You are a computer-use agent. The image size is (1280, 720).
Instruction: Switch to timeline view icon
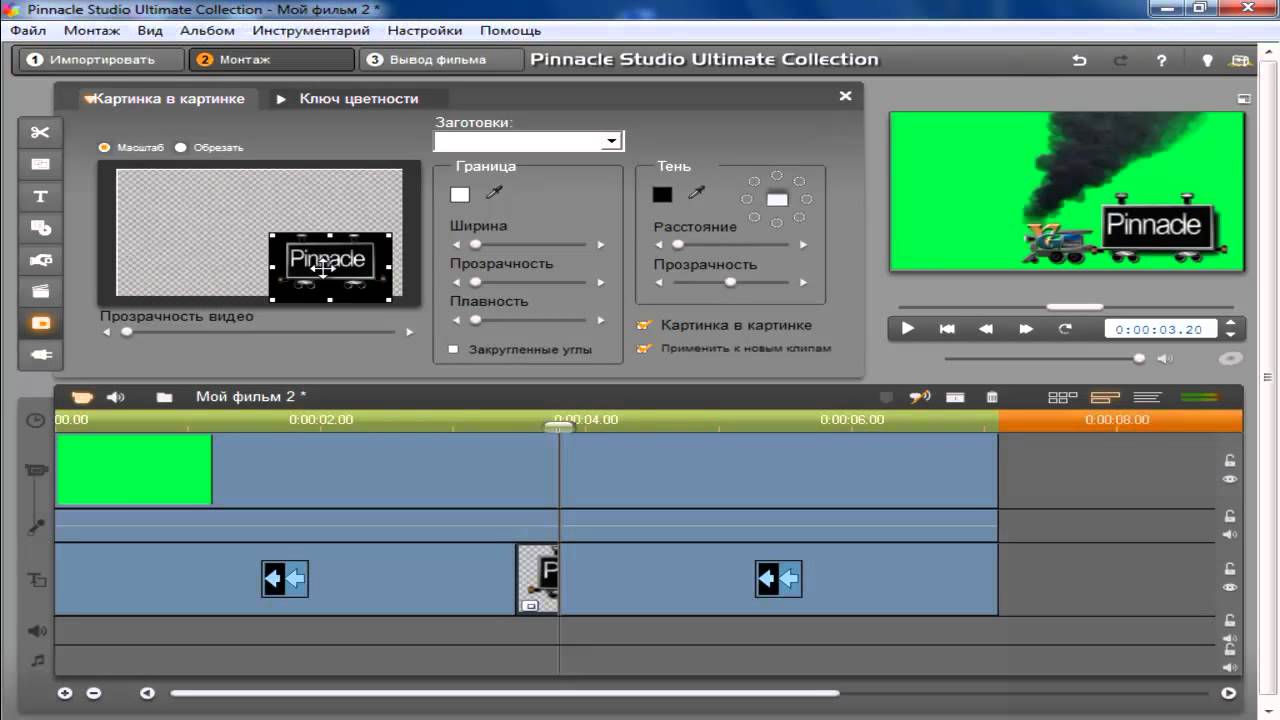(x=1105, y=397)
